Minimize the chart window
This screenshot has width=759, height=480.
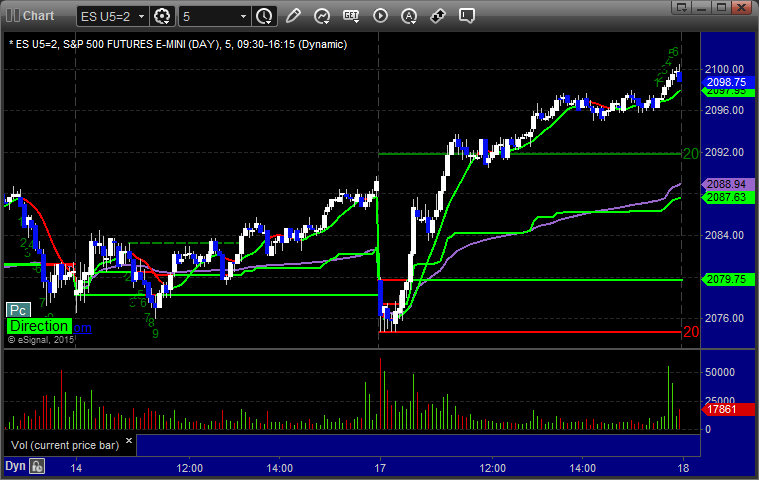click(x=701, y=7)
